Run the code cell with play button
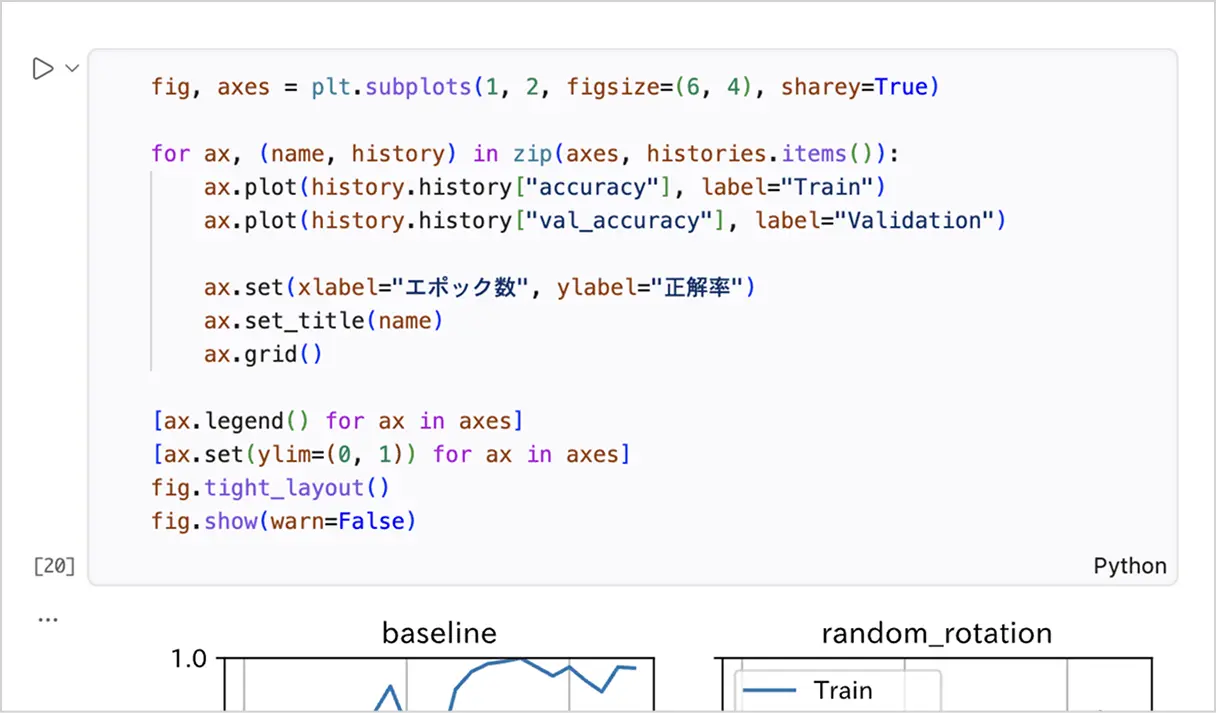This screenshot has height=713, width=1216. [x=42, y=69]
